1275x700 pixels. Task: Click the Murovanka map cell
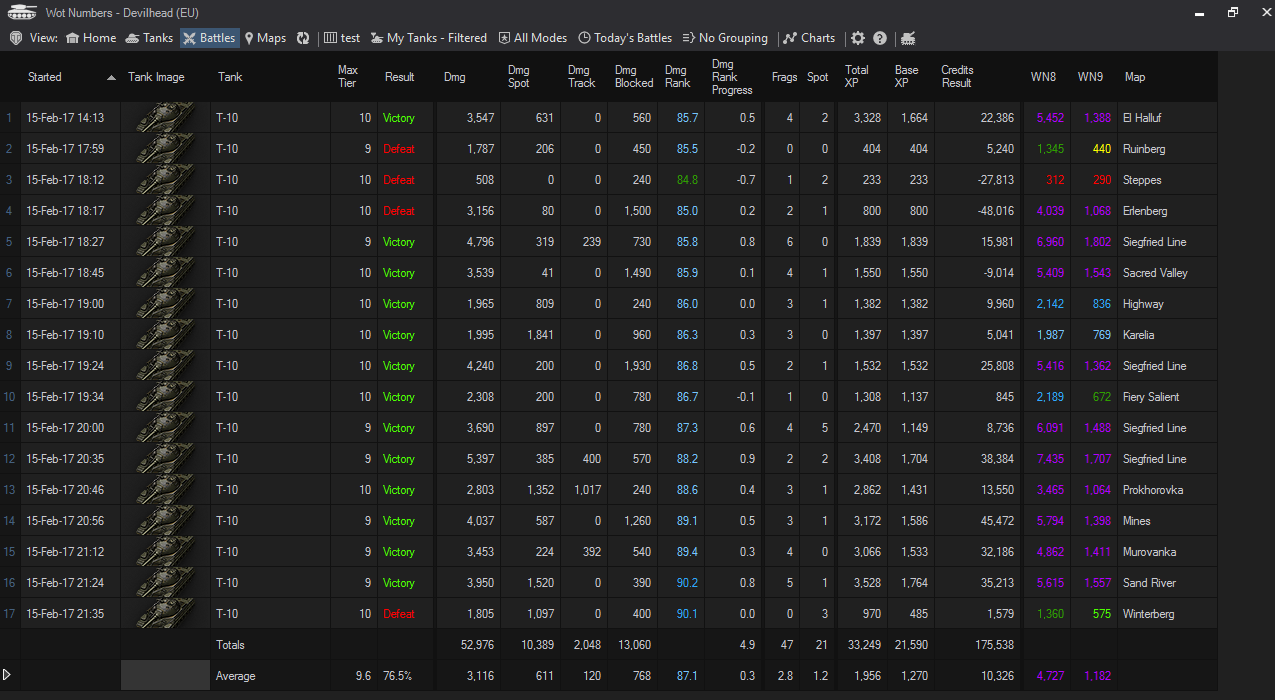[x=1167, y=552]
